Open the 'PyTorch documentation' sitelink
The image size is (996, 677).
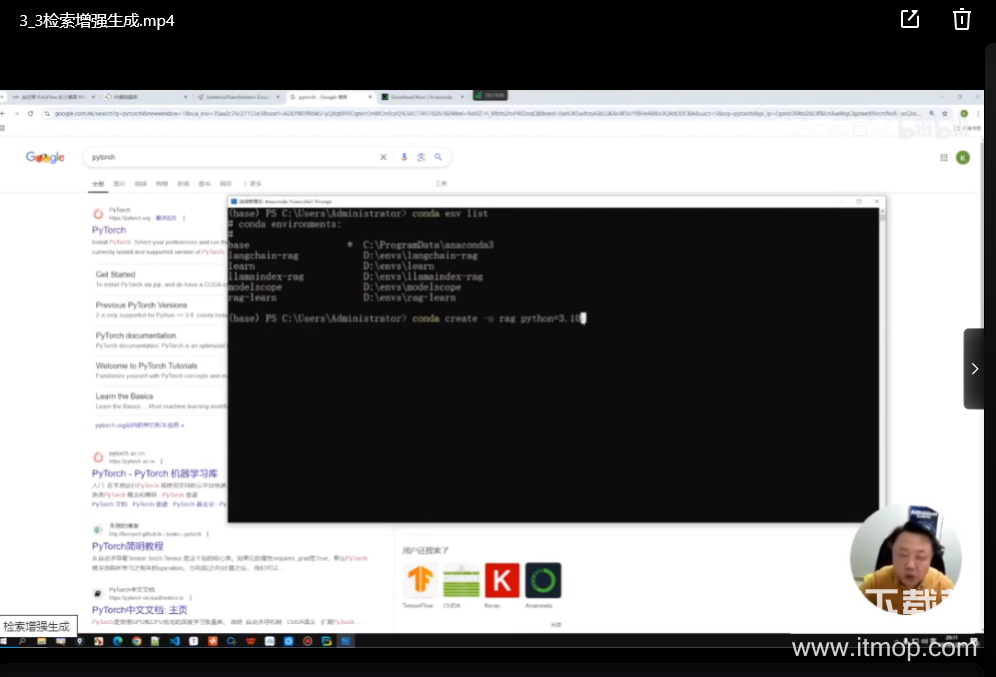click(136, 335)
